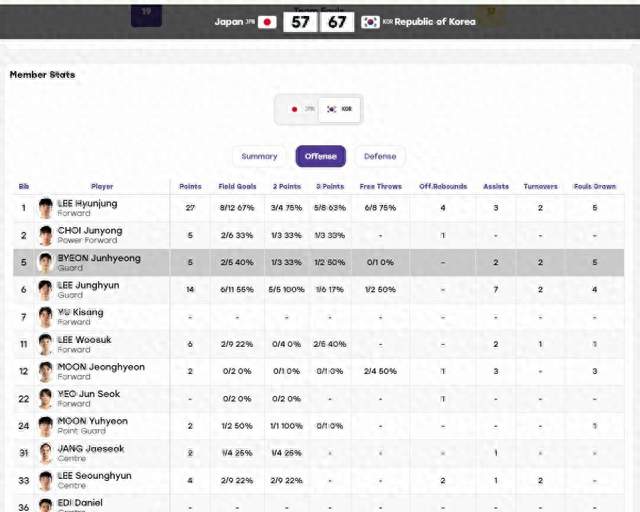The height and width of the screenshot is (512, 640).
Task: Open EDI Daniel player name
Action: tap(80, 503)
